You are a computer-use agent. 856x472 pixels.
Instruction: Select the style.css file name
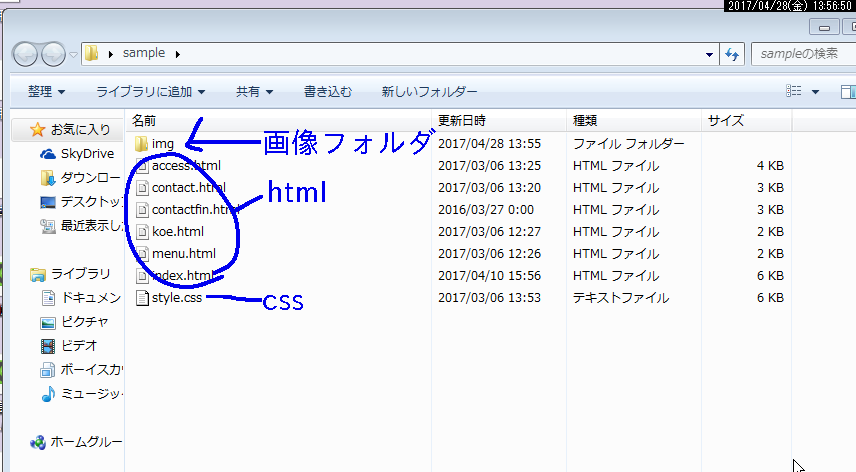point(177,298)
